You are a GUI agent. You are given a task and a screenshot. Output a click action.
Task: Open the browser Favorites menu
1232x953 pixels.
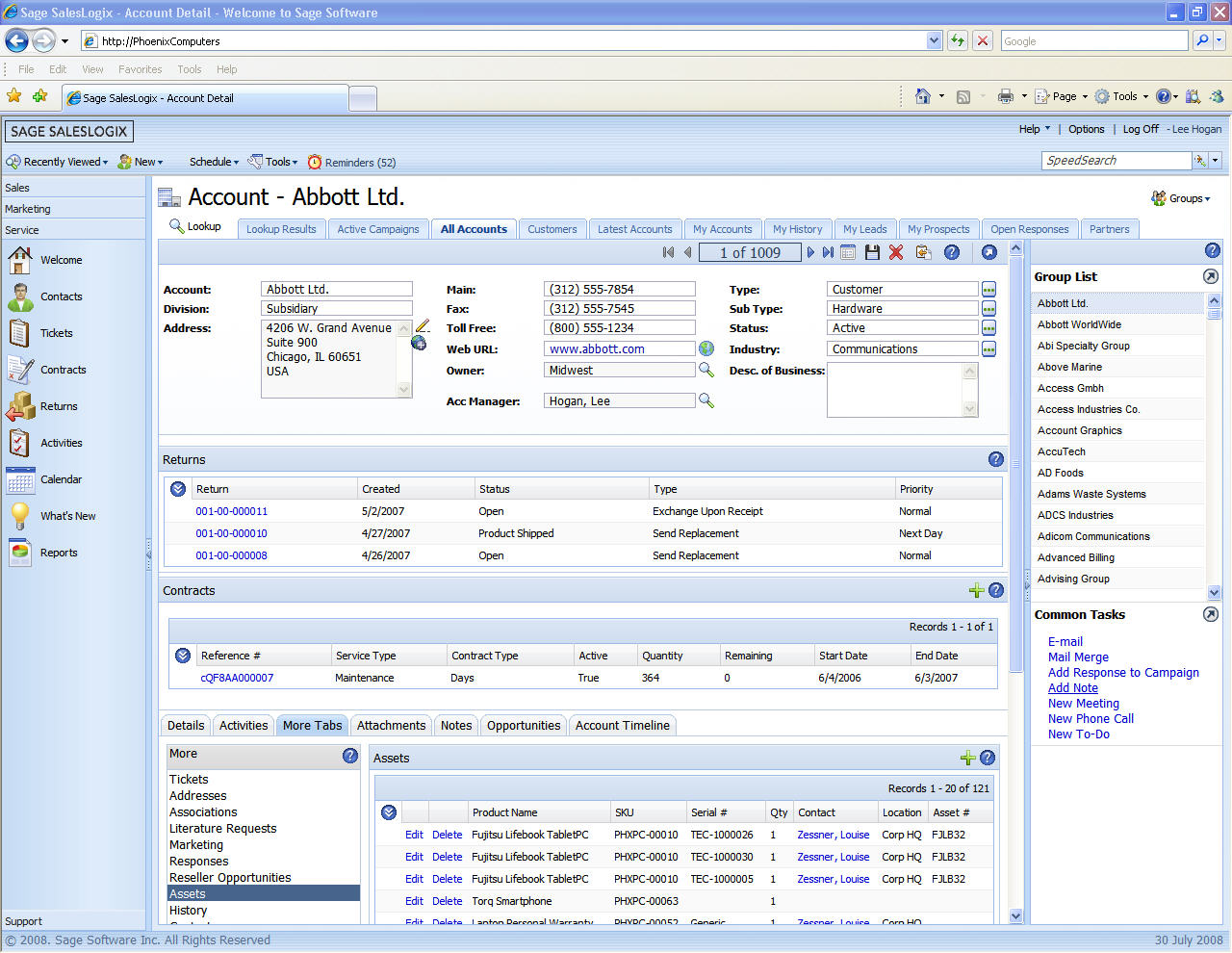click(141, 69)
